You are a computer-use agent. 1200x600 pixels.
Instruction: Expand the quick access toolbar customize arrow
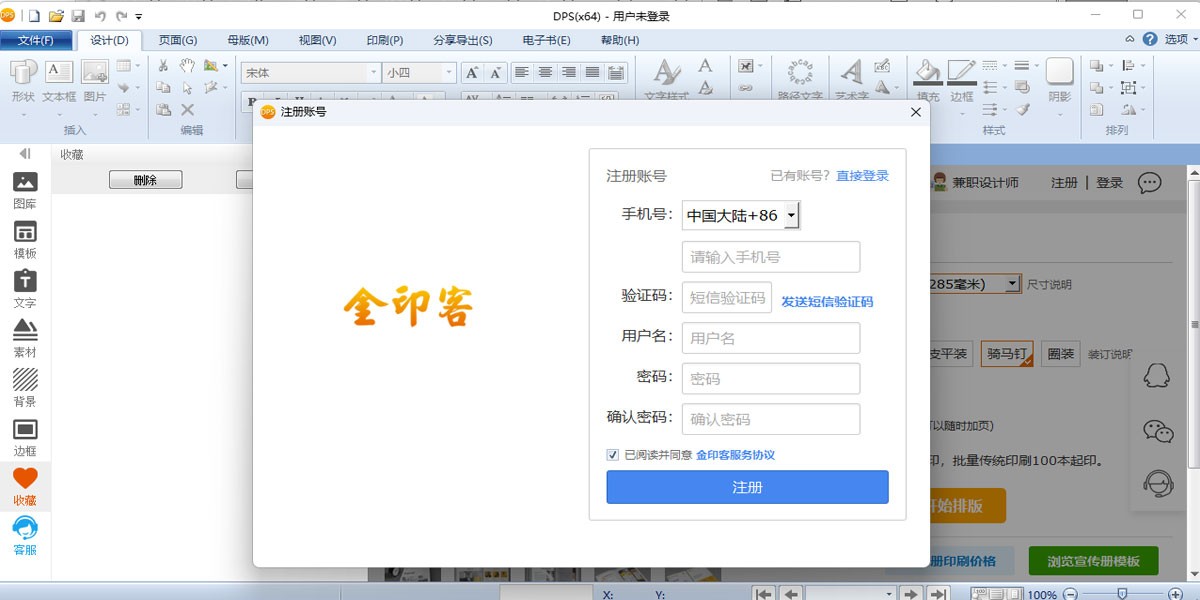139,17
